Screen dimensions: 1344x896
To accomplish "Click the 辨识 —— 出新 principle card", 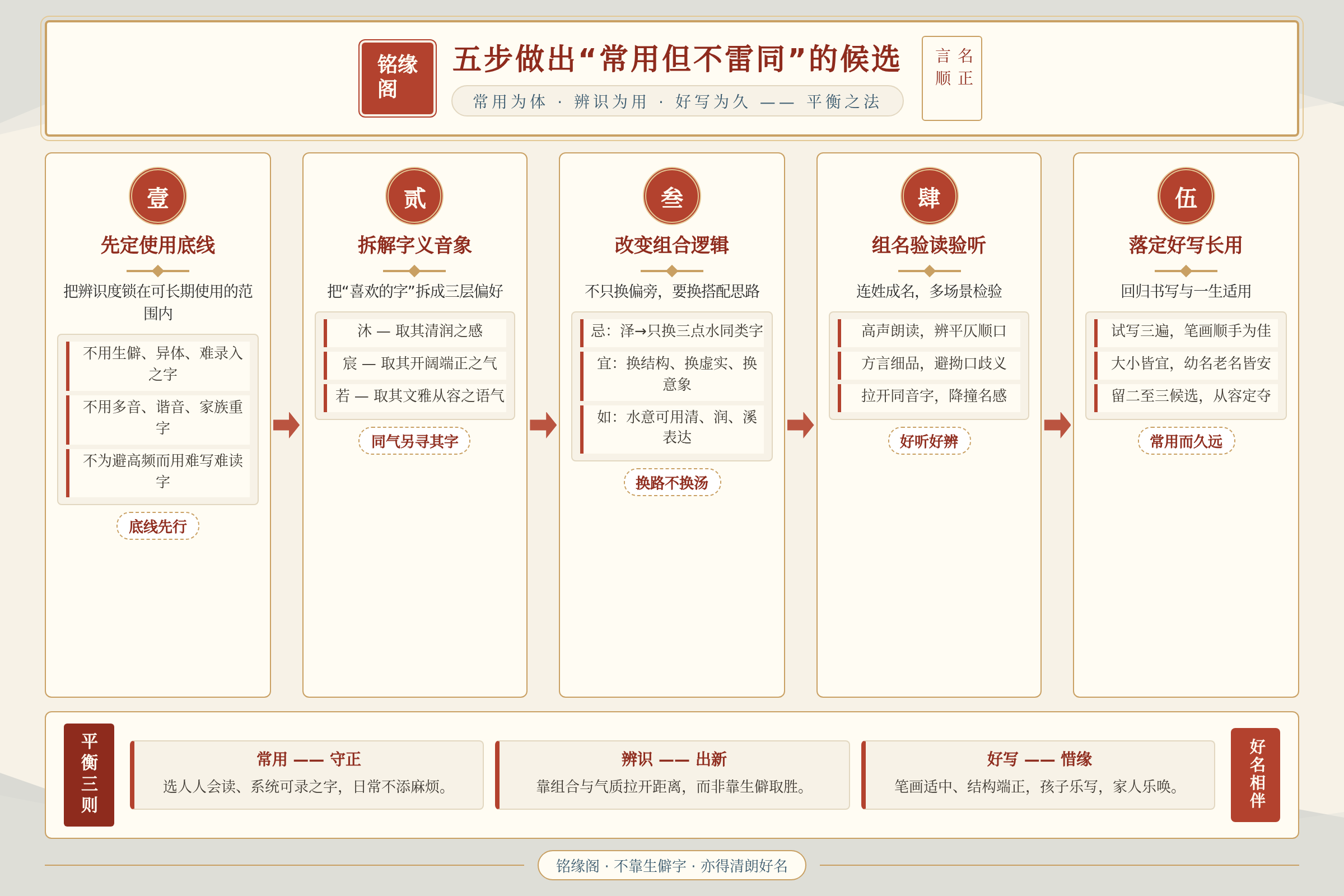I will (673, 775).
